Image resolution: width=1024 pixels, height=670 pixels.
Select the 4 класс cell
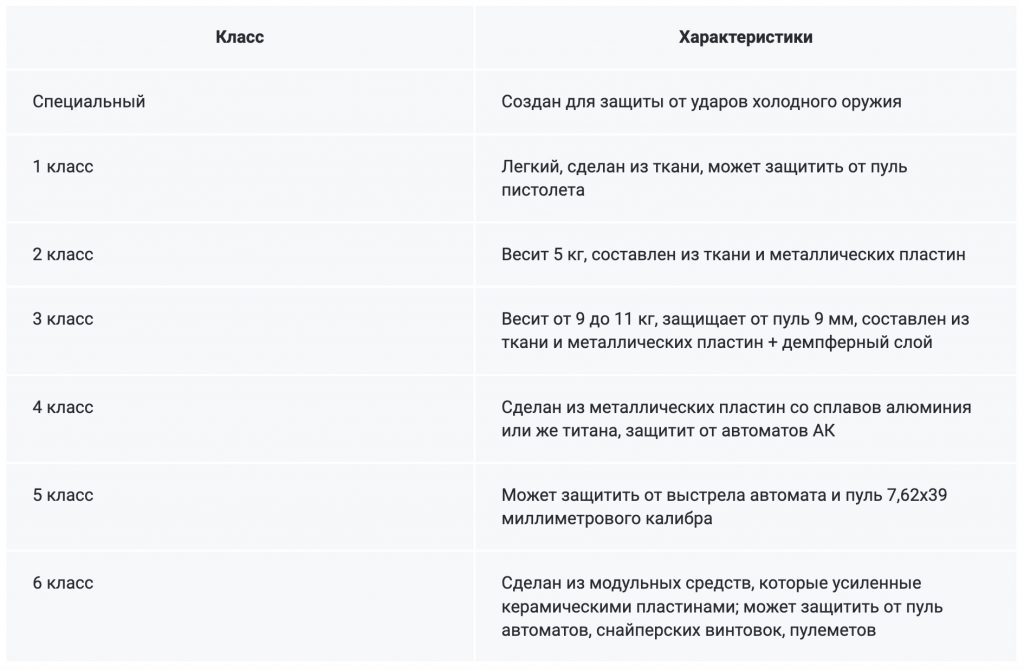[240, 419]
